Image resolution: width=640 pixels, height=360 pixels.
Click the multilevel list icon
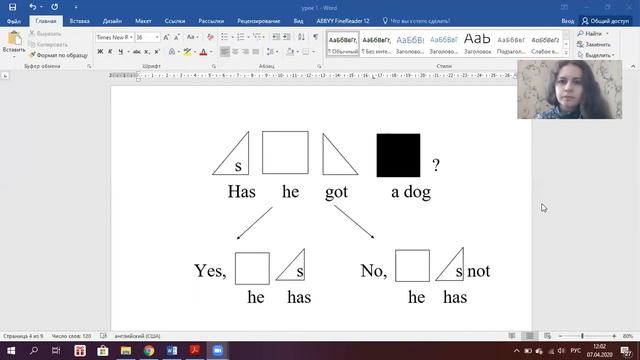click(x=257, y=37)
